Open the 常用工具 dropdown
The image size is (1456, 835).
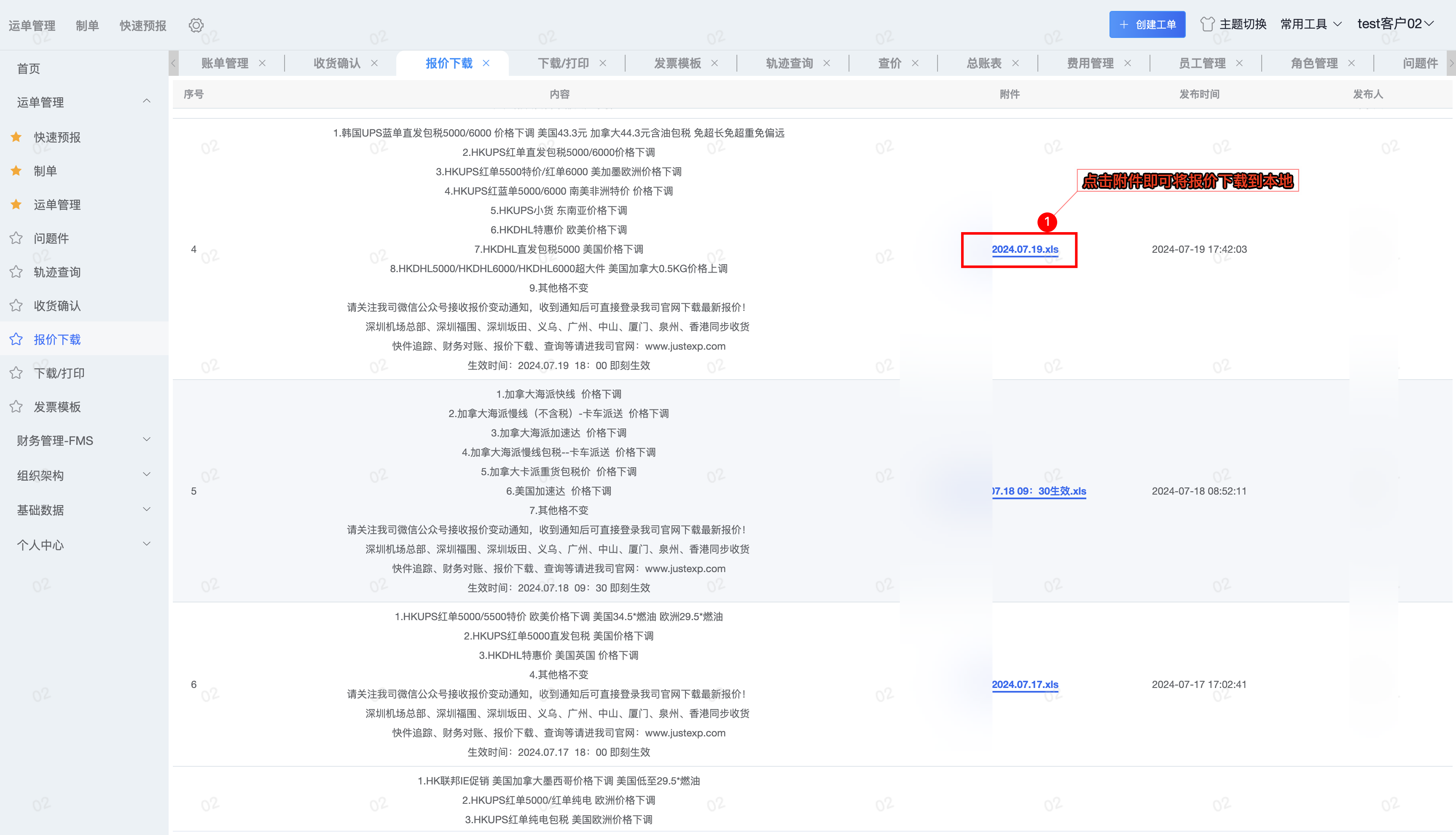tap(1310, 24)
